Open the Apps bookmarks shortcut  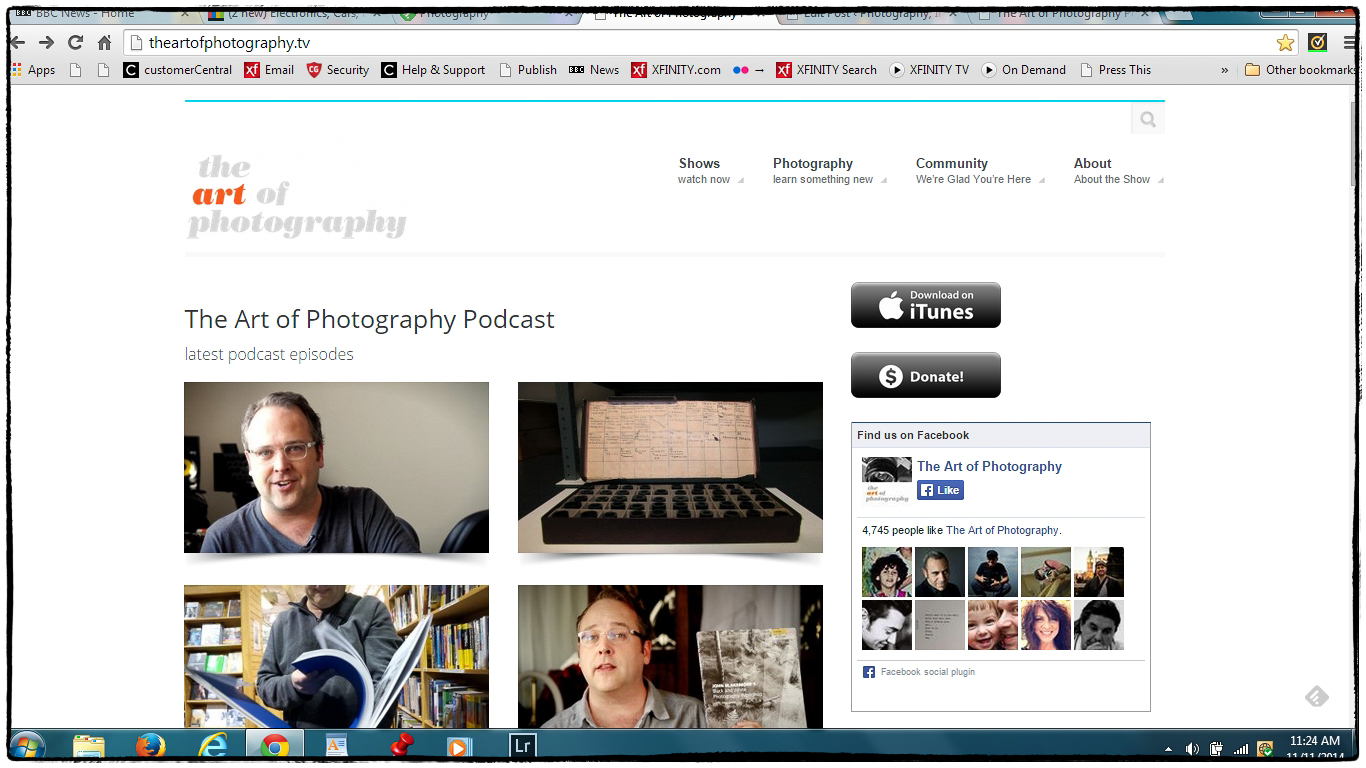[x=33, y=70]
